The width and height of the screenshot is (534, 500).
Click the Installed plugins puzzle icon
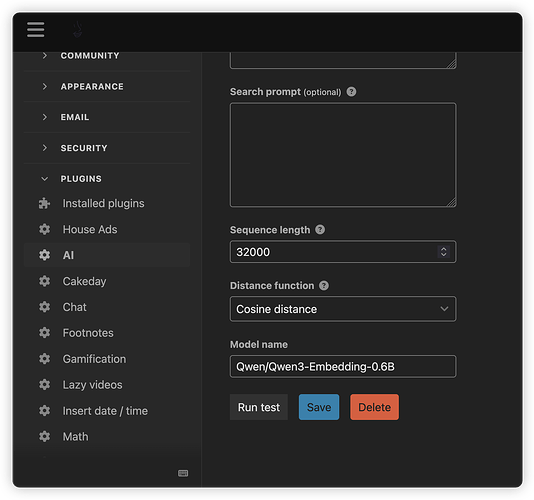tap(44, 203)
